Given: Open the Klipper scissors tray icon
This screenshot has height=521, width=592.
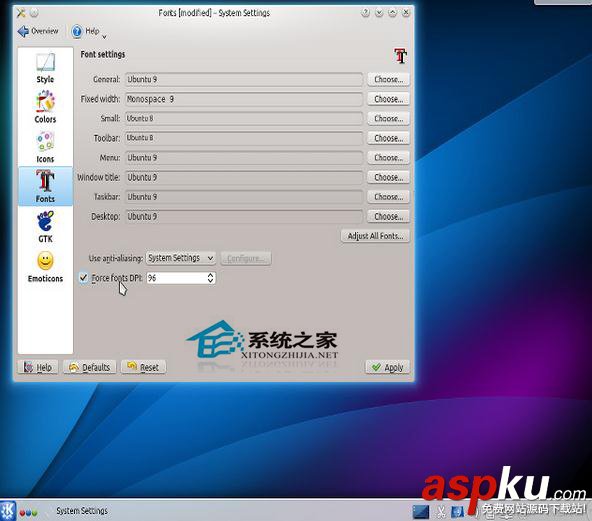Looking at the screenshot, I should [x=441, y=512].
